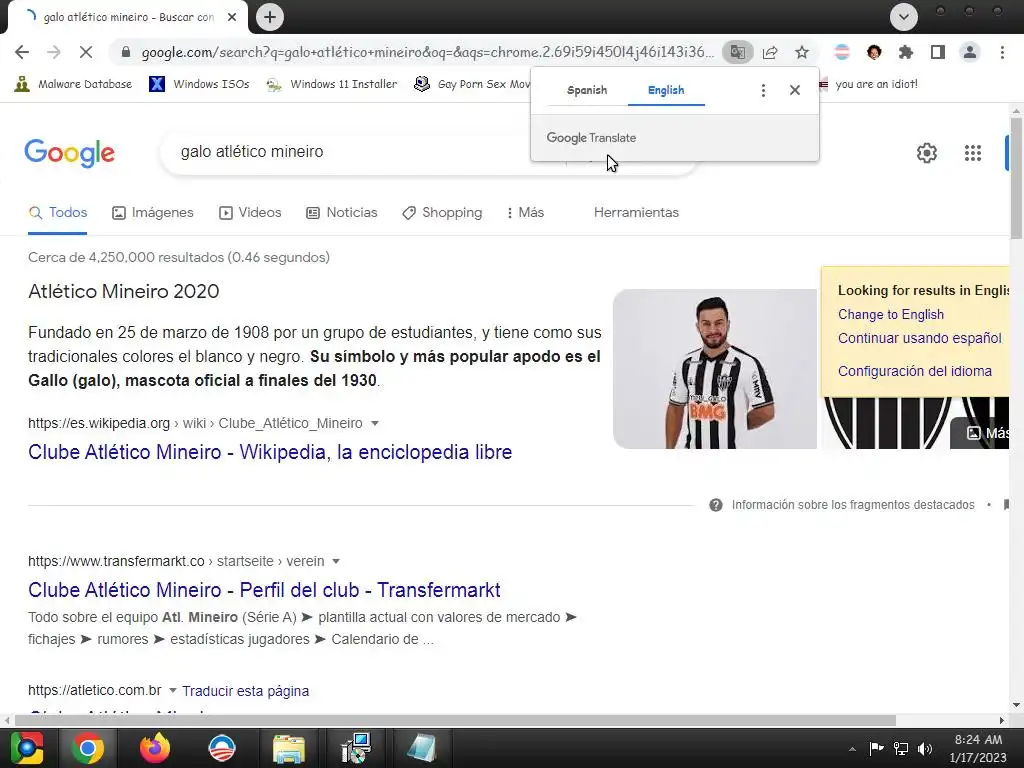Open Chrome from the taskbar
The width and height of the screenshot is (1024, 768).
coord(88,748)
